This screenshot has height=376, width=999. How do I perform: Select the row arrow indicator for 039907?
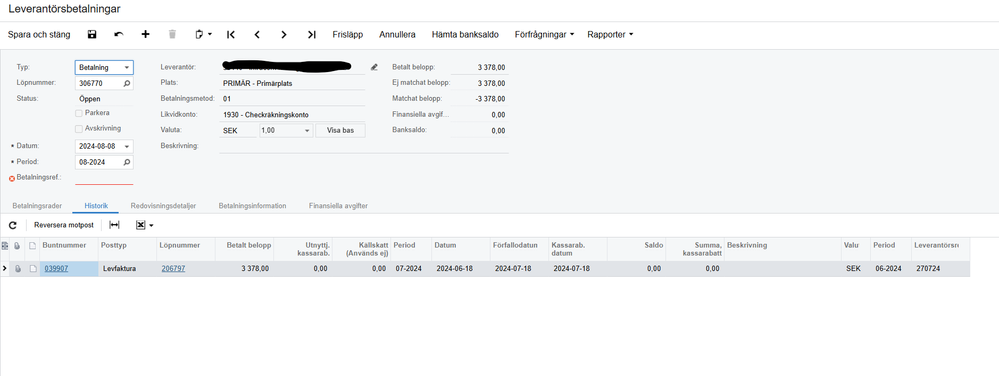(5, 269)
